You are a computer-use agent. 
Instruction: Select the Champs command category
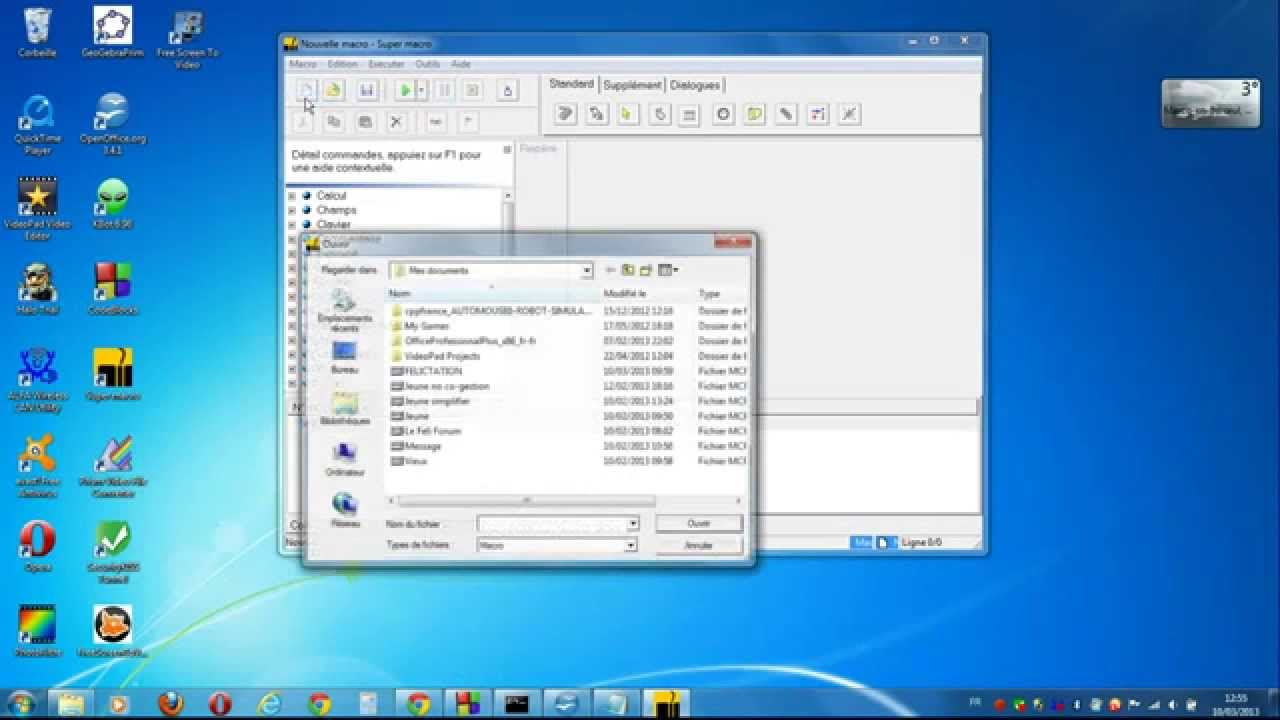336,210
